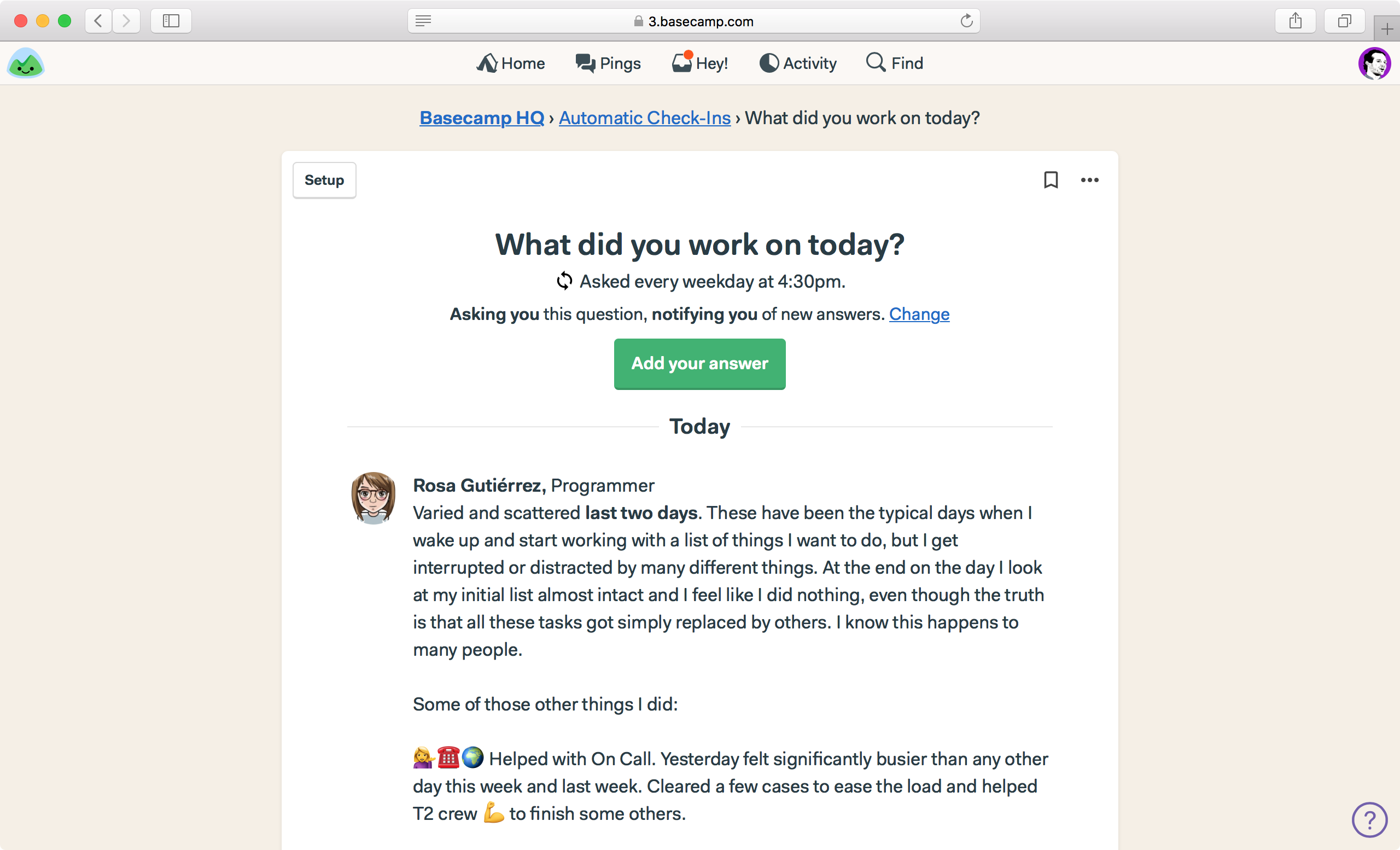Open the Activity page
The image size is (1400, 850).
(798, 63)
